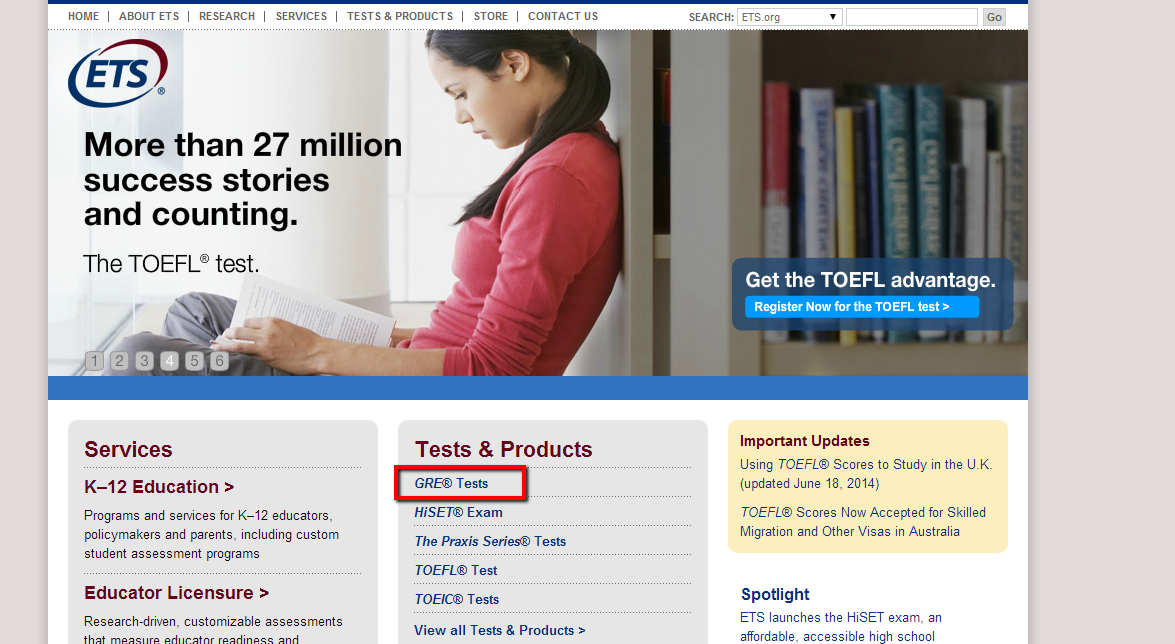This screenshot has height=644, width=1175.
Task: Open TOEFL Scores Accepted for Australia visas
Action: [x=863, y=522]
